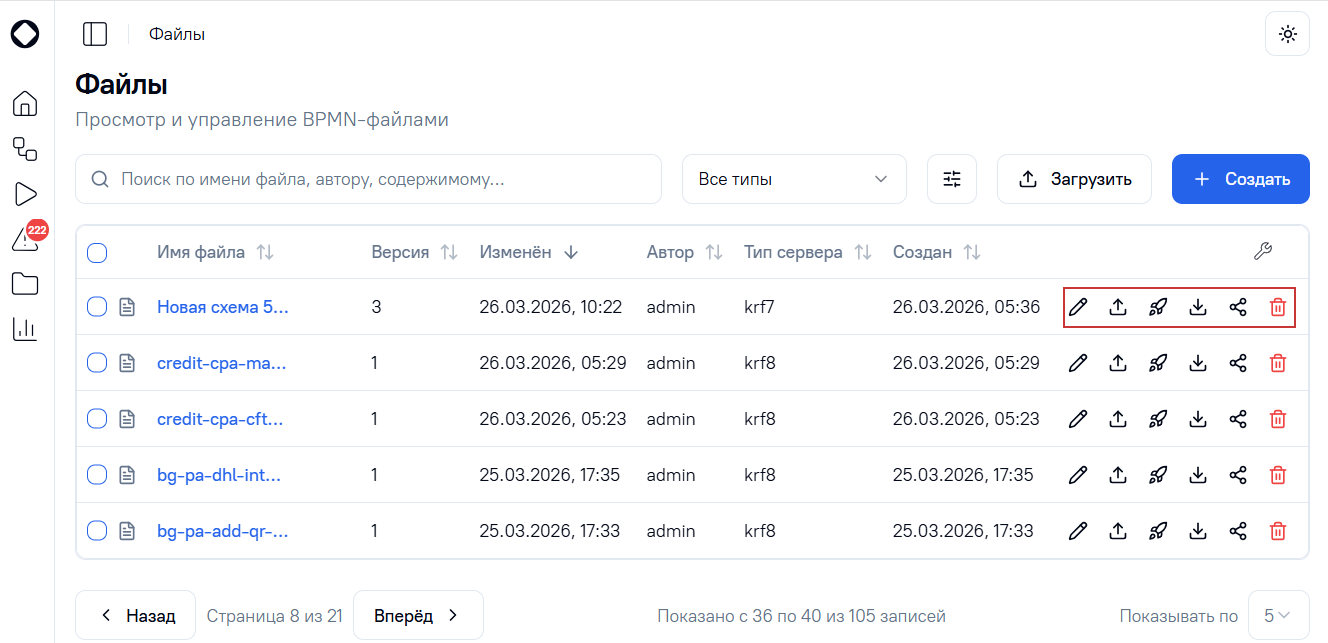Select the credit-cpa-ma row checkbox
1328x643 pixels.
(x=97, y=363)
